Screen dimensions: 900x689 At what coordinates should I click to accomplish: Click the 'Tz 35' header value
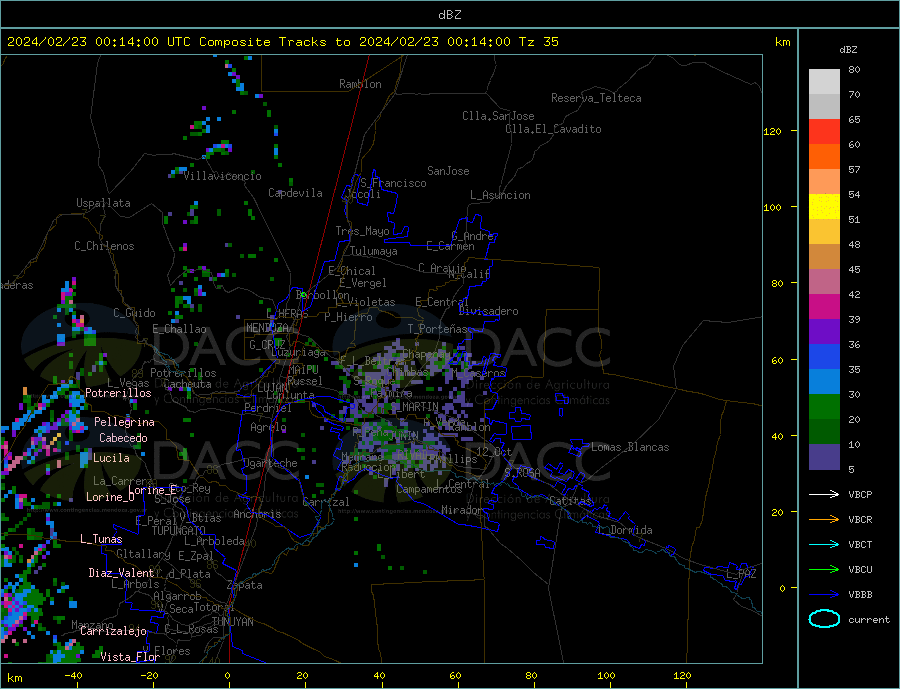pyautogui.click(x=538, y=42)
